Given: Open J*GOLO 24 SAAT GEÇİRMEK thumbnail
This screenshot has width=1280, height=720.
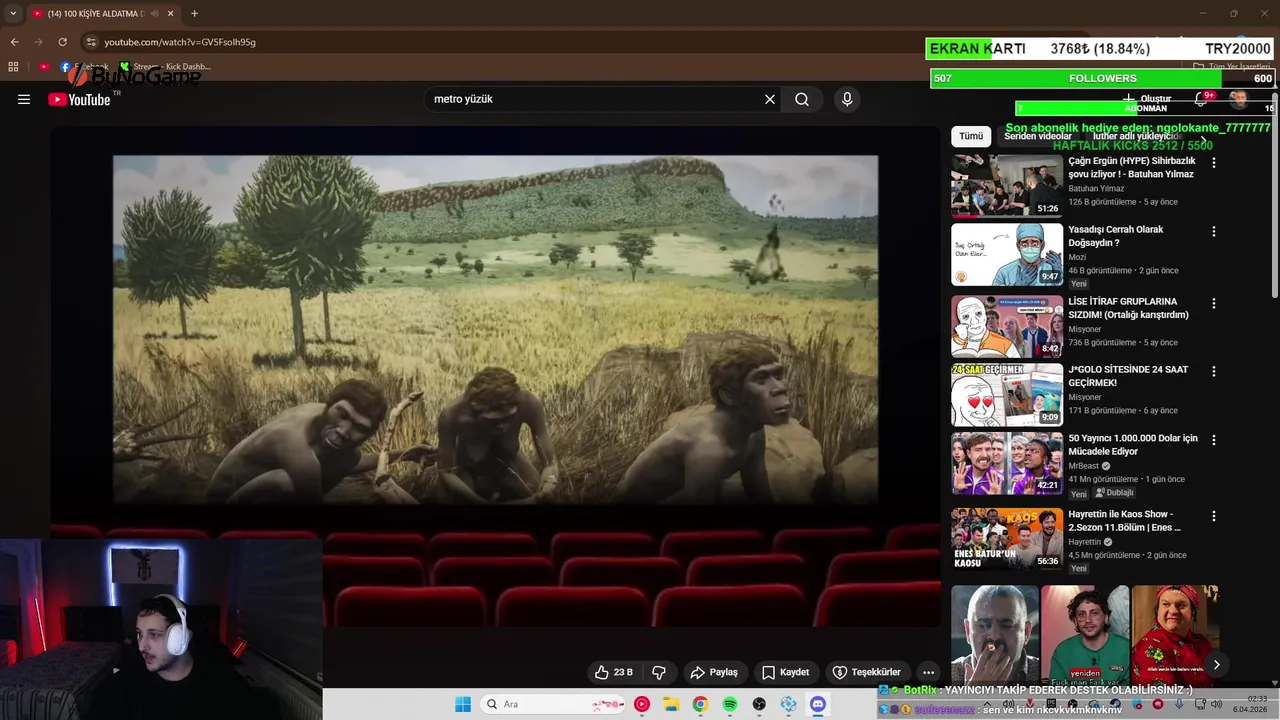Looking at the screenshot, I should 1007,394.
